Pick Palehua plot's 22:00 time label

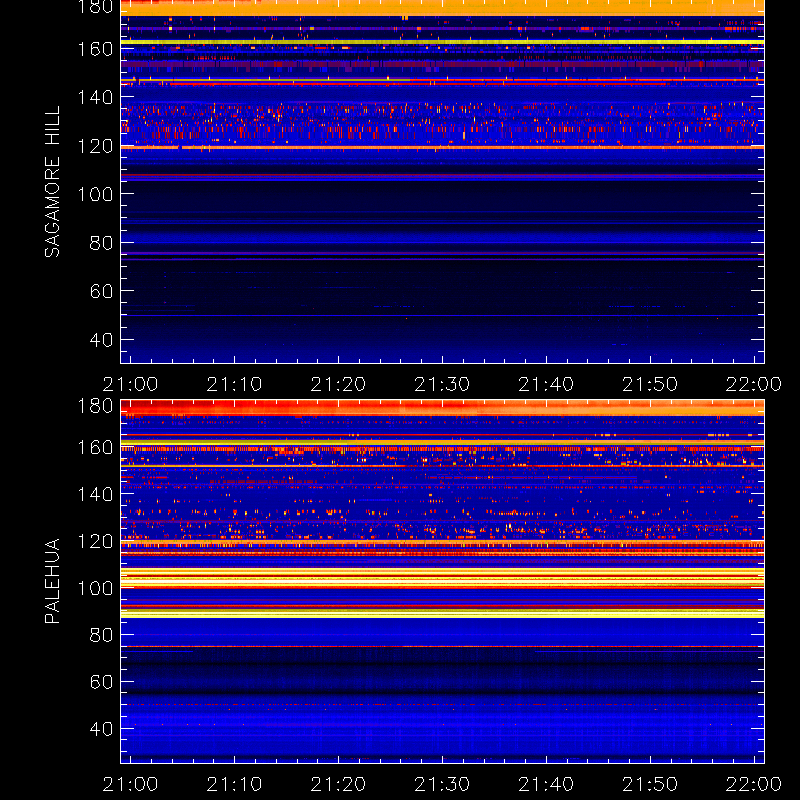(x=754, y=784)
